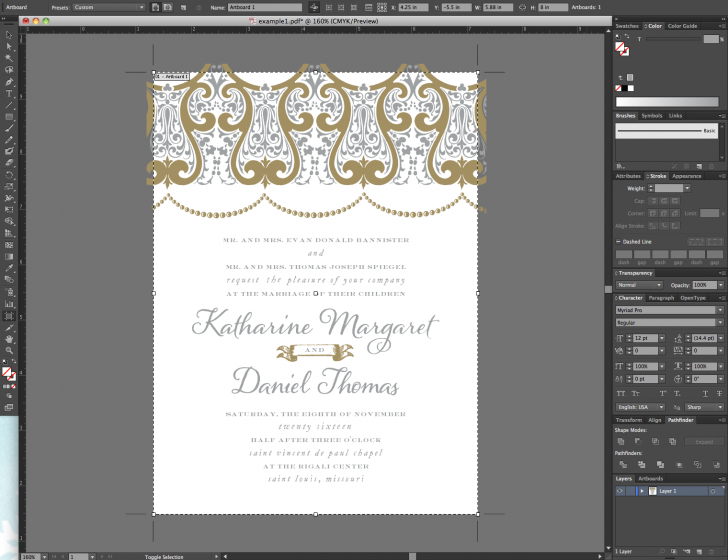Click the All Caps icon in Character panel
The image size is (728, 560).
[621, 394]
